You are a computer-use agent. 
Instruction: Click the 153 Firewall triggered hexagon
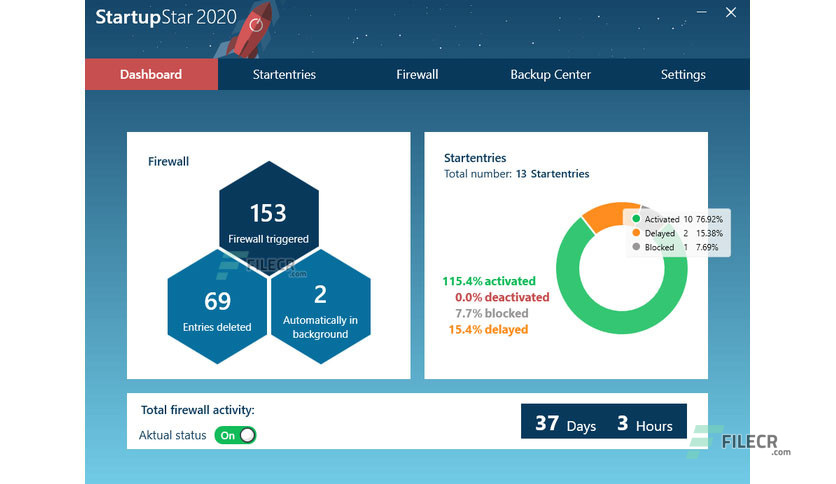269,219
